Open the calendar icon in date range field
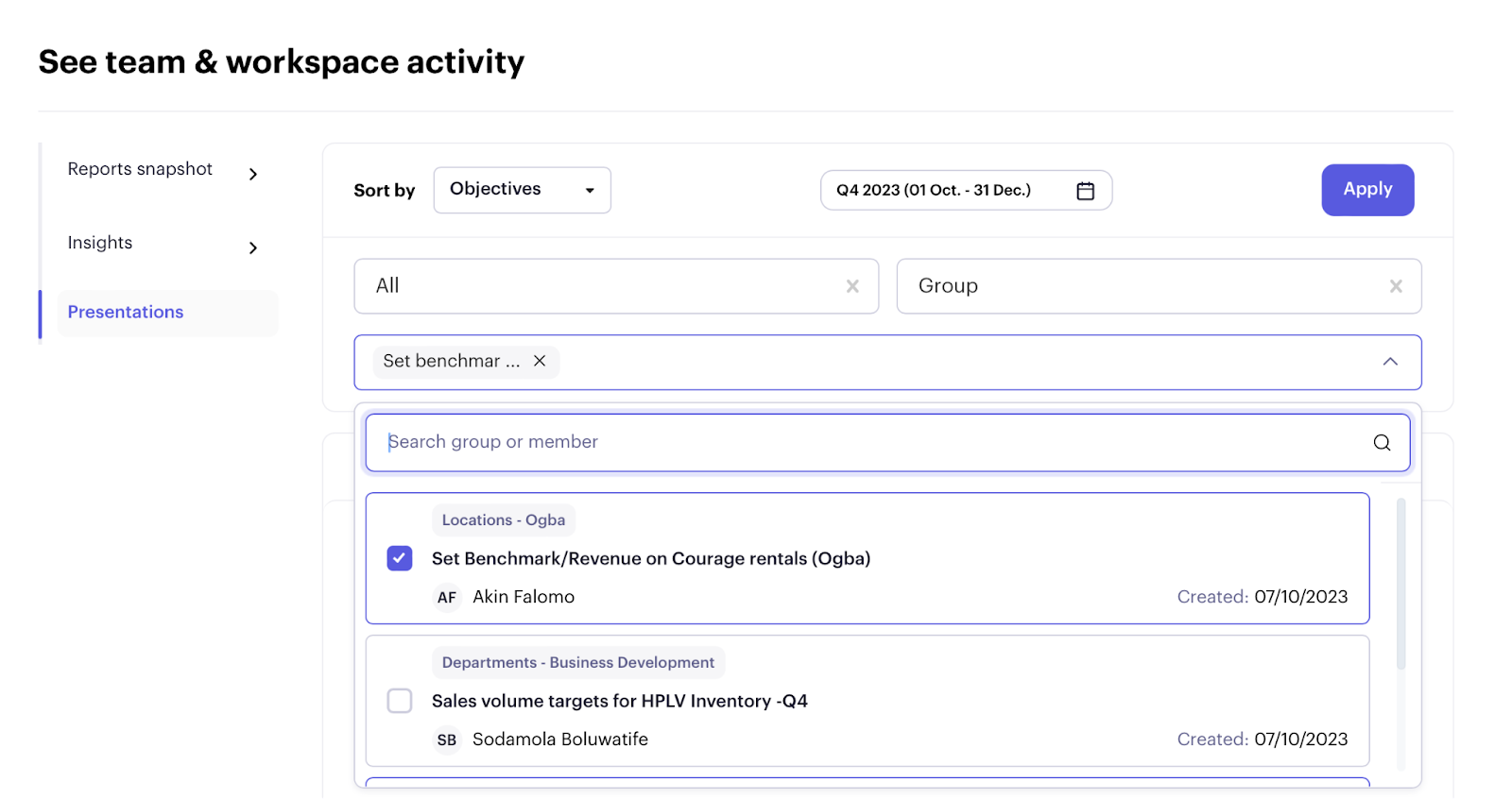The width and height of the screenshot is (1512, 799). 1085,191
